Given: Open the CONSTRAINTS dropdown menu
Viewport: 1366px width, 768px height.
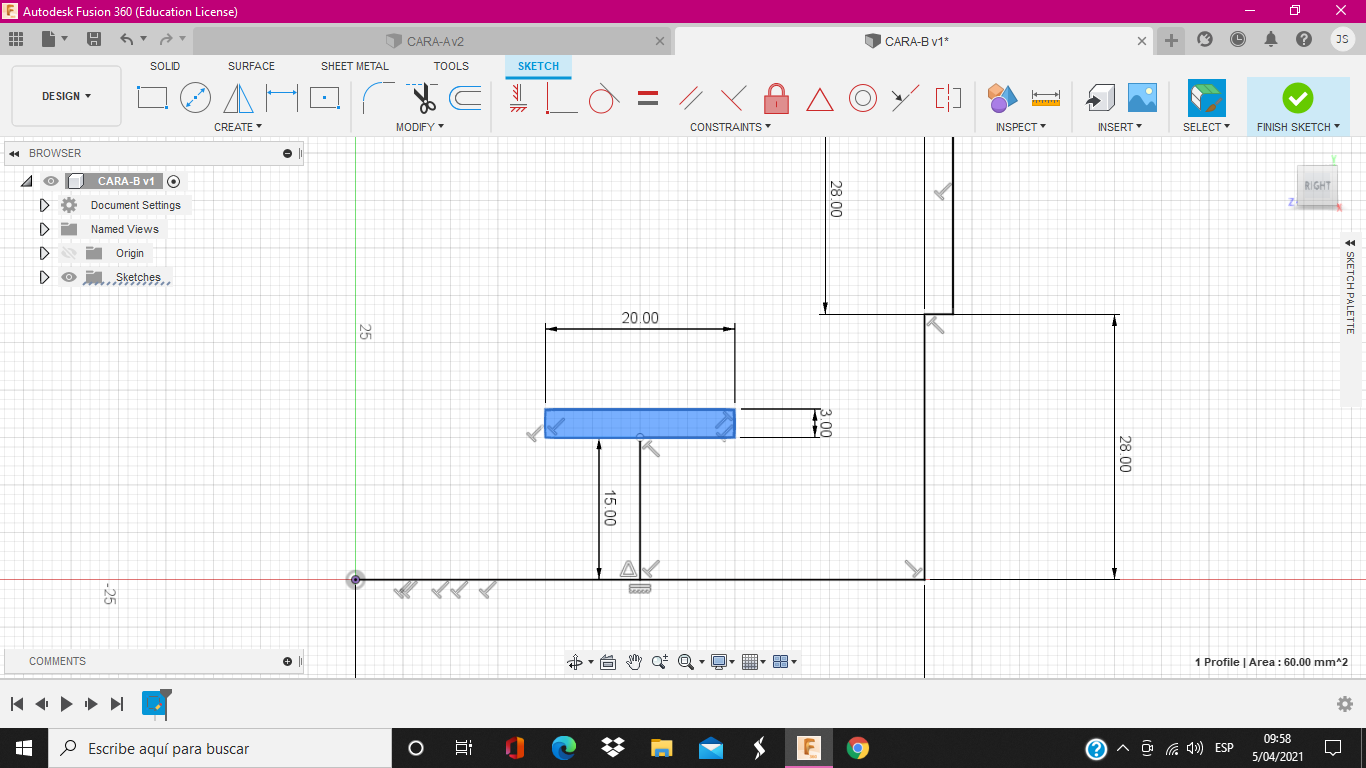Looking at the screenshot, I should (x=731, y=127).
